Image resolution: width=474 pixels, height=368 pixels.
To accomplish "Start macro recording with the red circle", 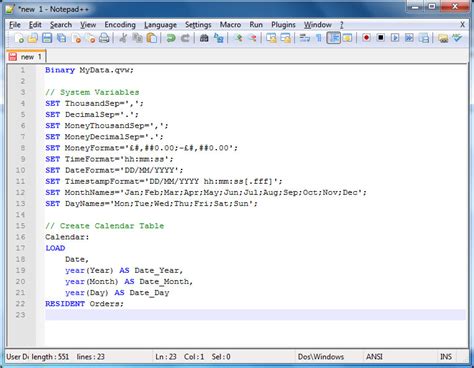I will click(x=366, y=38).
